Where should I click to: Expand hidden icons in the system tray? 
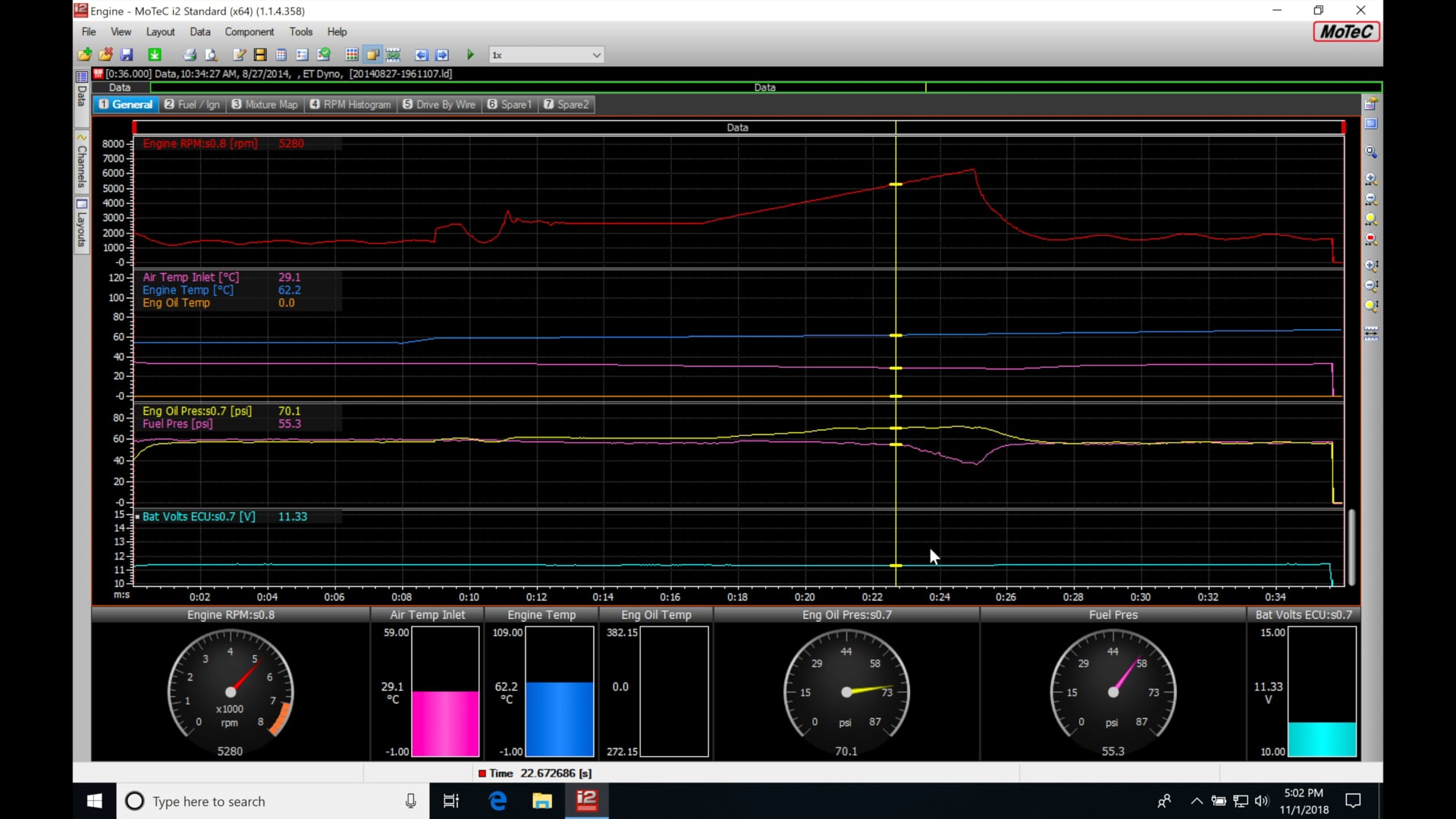pos(1197,801)
